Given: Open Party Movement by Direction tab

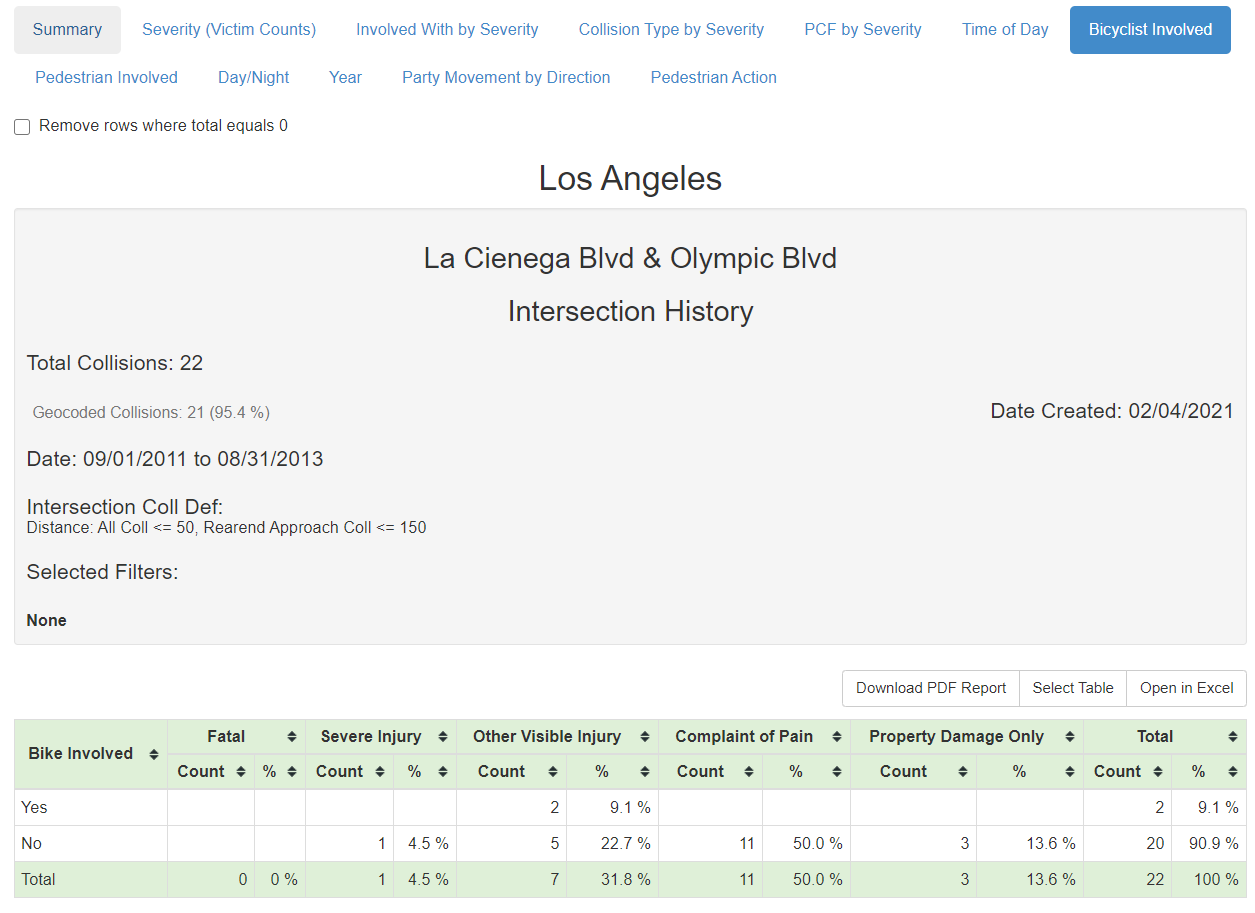Looking at the screenshot, I should pyautogui.click(x=506, y=78).
